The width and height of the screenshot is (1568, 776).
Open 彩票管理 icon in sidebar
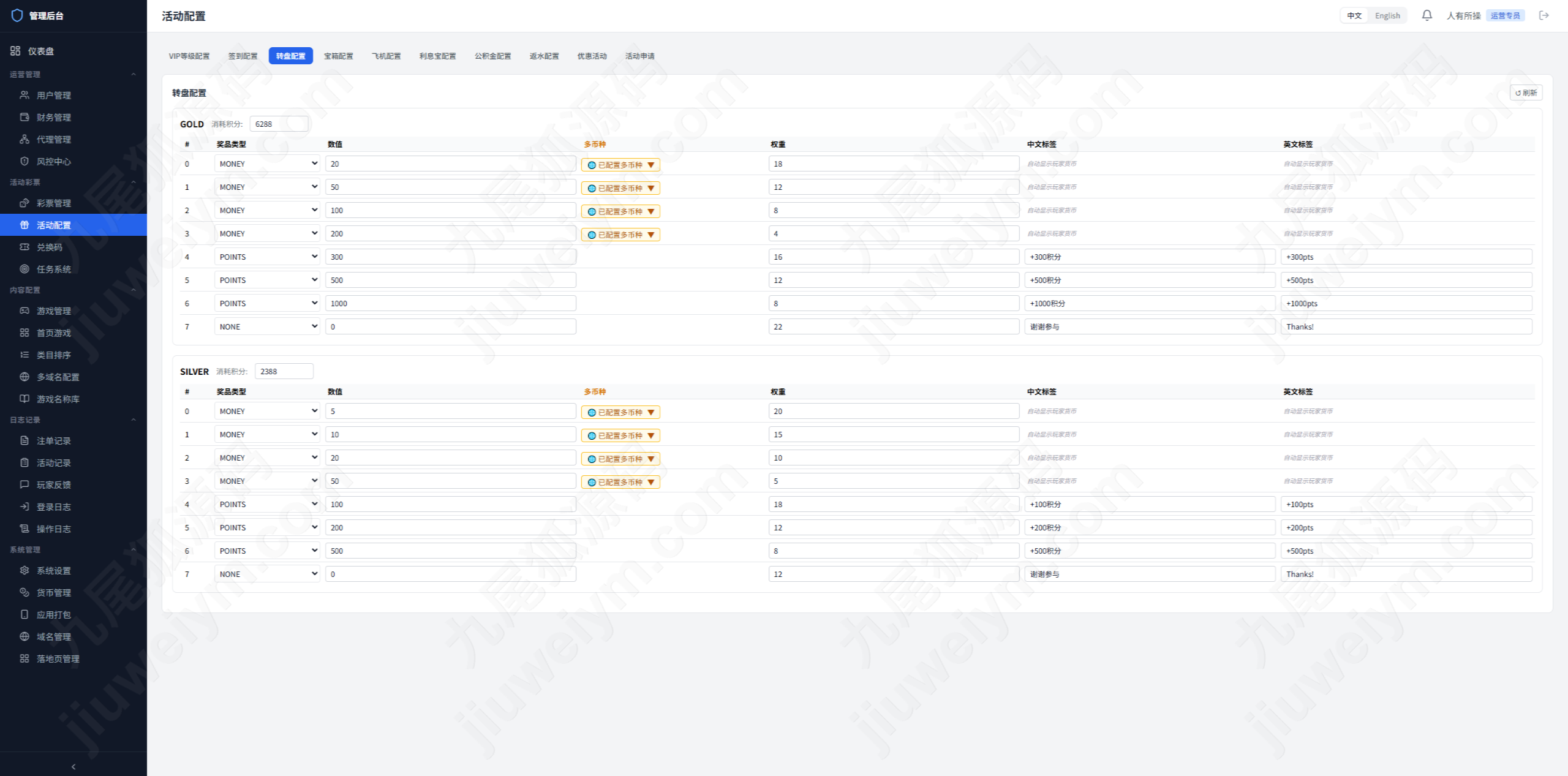[24, 203]
